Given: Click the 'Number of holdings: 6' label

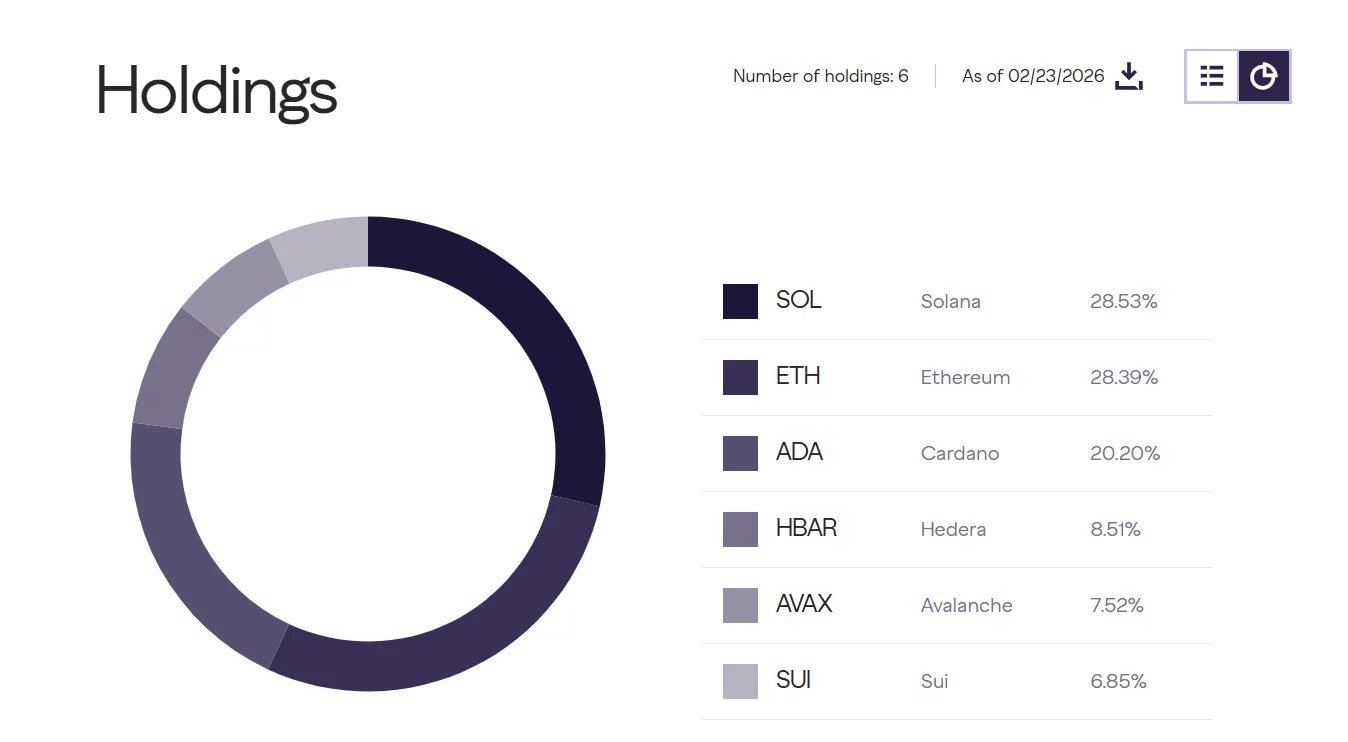Looking at the screenshot, I should 820,75.
